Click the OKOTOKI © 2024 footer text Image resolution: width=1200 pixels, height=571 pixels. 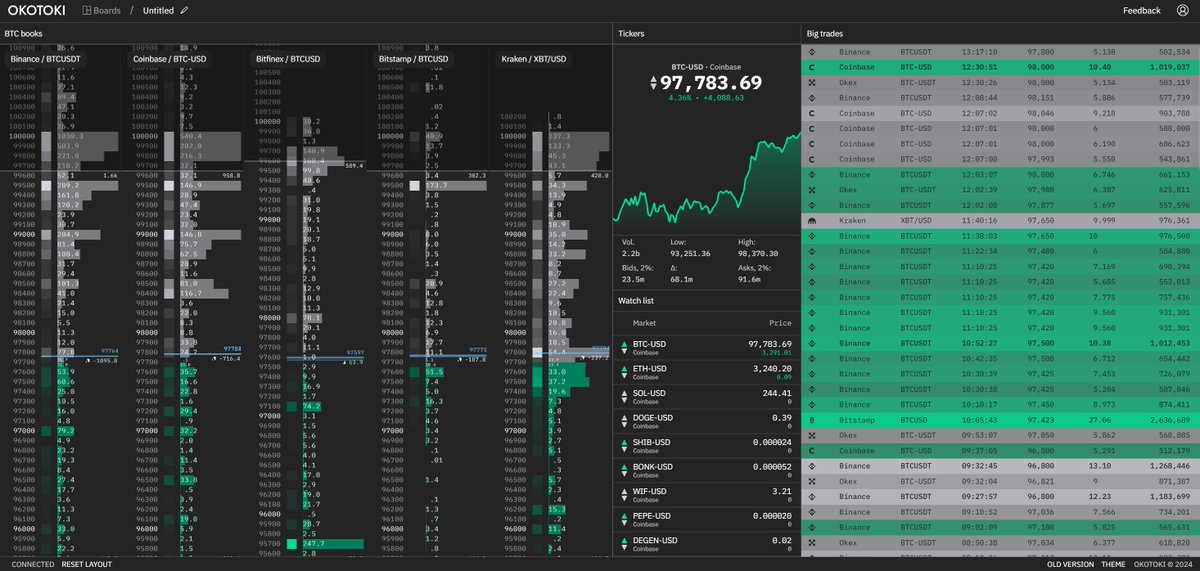[x=1161, y=564]
